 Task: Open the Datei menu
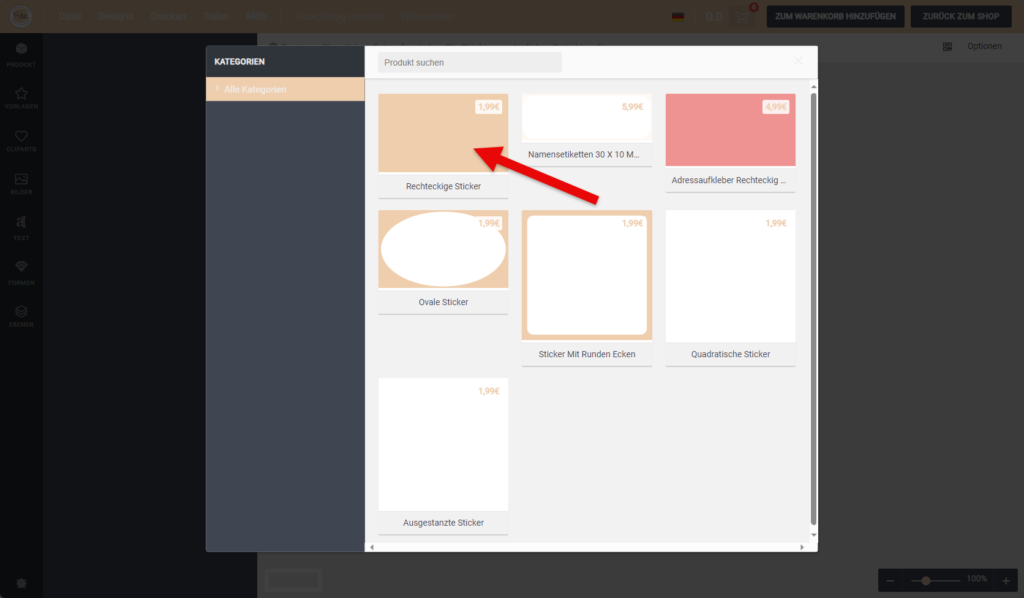[x=70, y=16]
